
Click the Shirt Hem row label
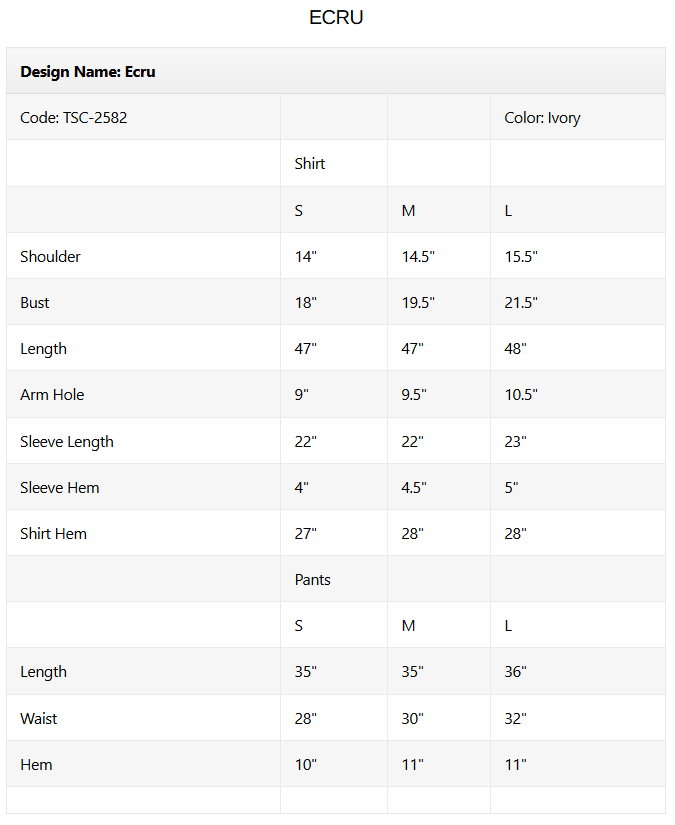click(x=53, y=534)
